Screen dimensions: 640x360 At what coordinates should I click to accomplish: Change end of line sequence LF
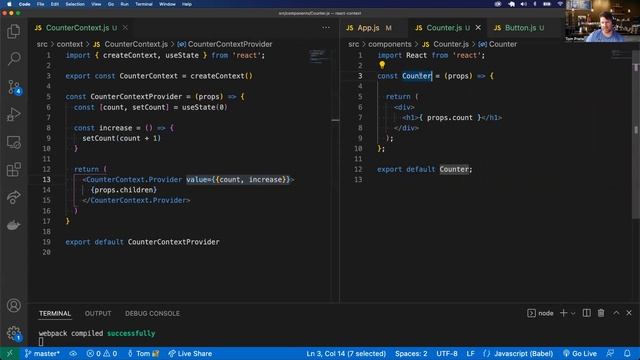pos(471,353)
